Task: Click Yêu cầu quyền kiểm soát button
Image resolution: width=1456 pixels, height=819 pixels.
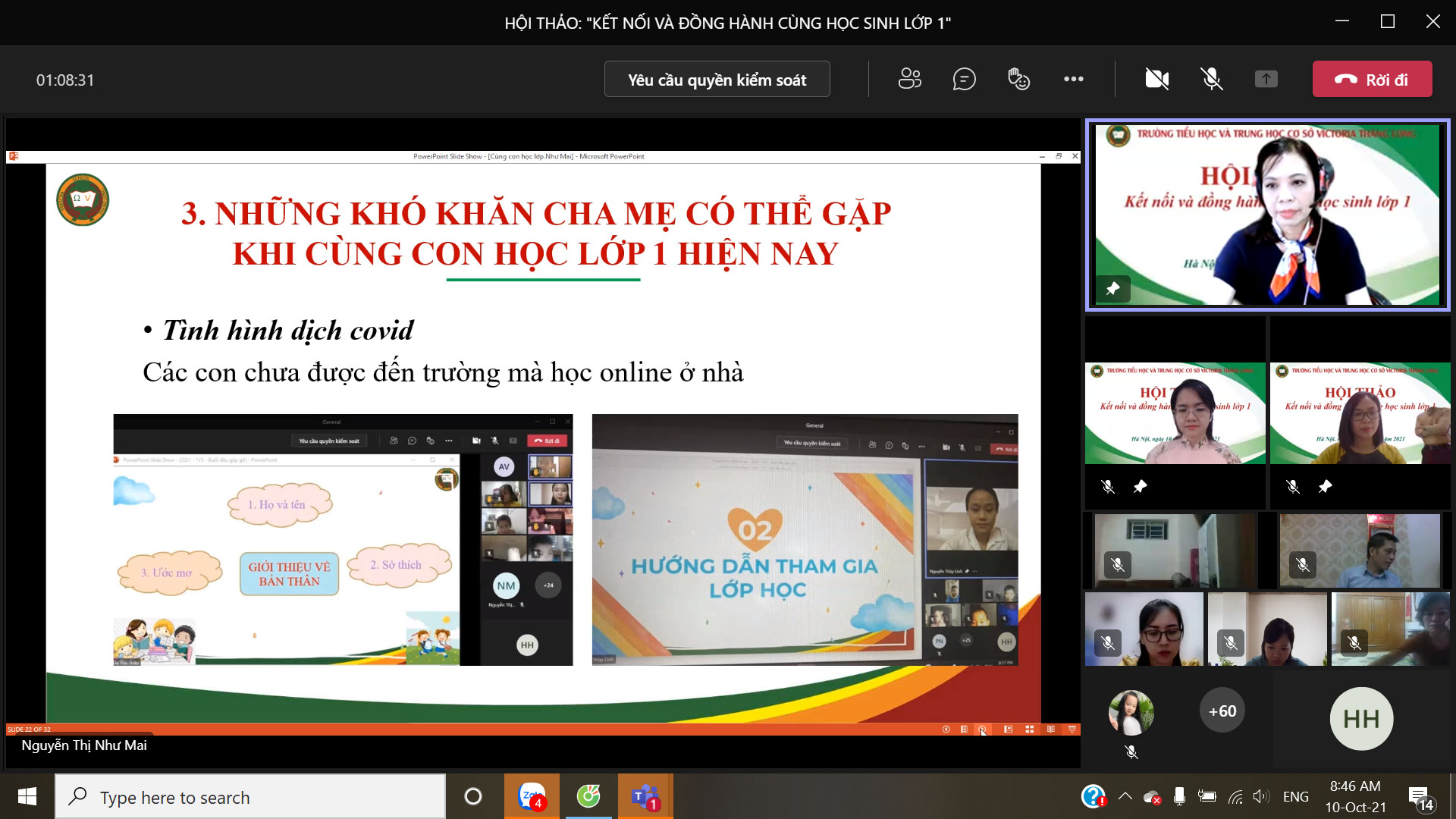Action: 717,80
